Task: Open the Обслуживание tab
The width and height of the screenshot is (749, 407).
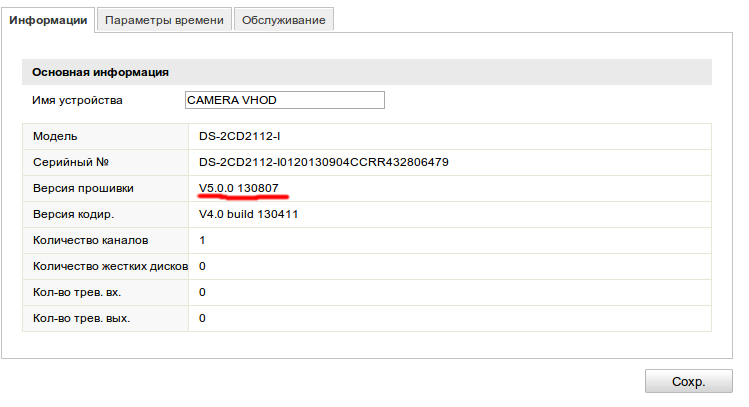Action: 284,20
